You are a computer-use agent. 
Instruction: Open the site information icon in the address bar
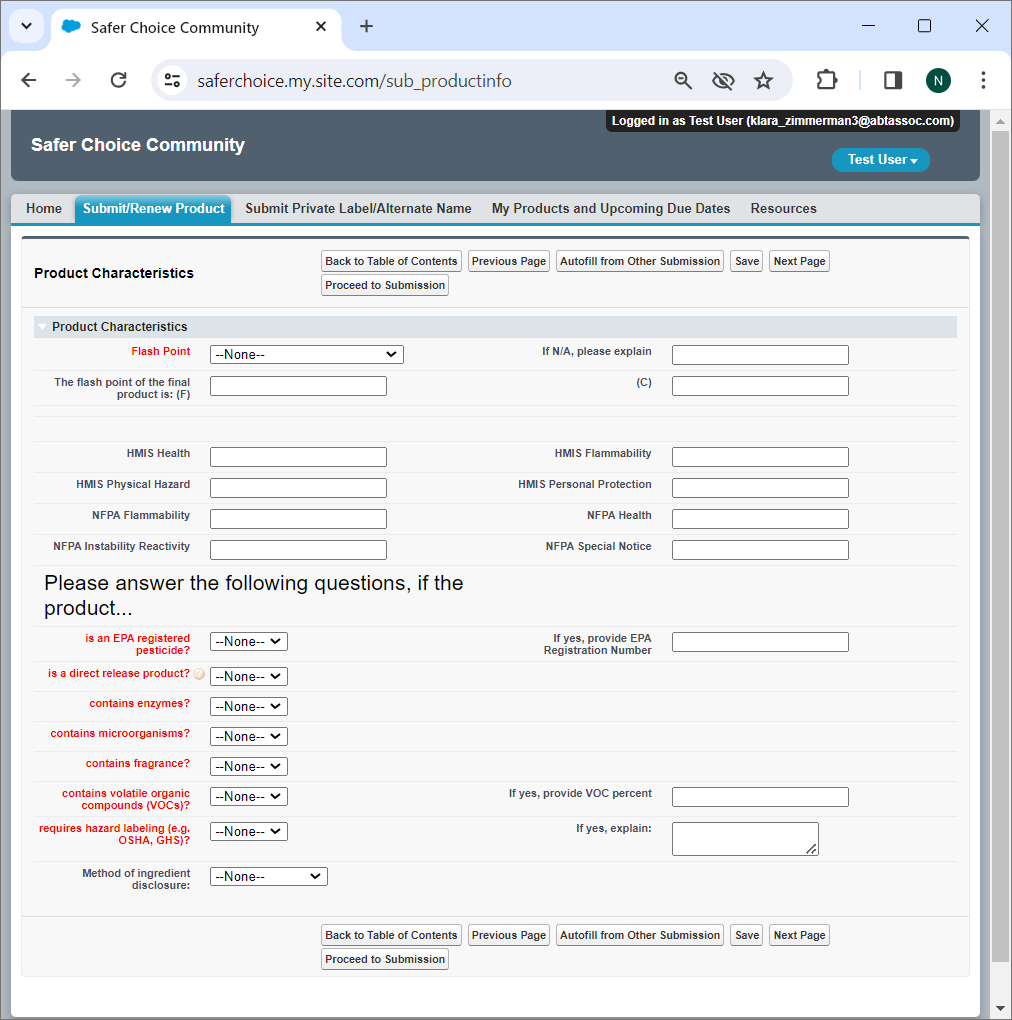(172, 80)
